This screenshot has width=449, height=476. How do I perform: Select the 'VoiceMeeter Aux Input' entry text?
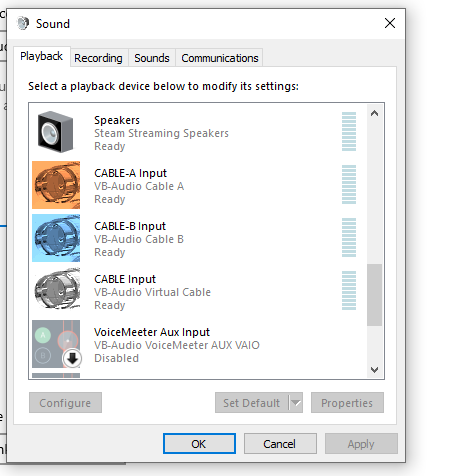point(152,332)
